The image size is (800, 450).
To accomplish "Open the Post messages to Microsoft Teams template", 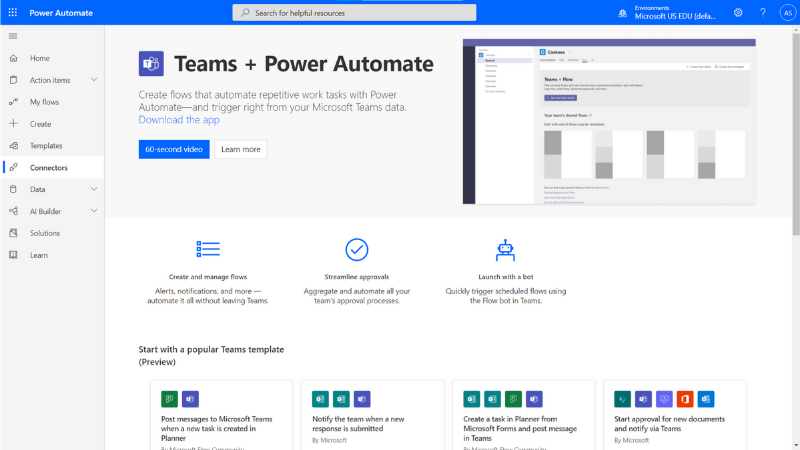I will (x=217, y=428).
